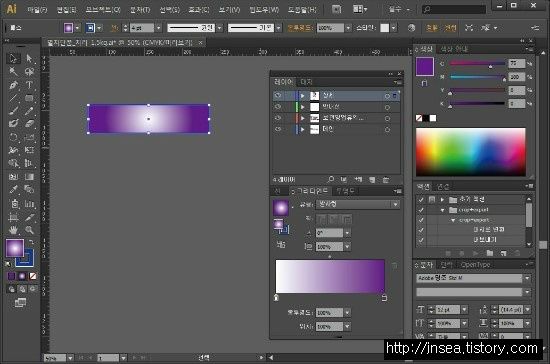Select the Magic Wand tool

13,72
